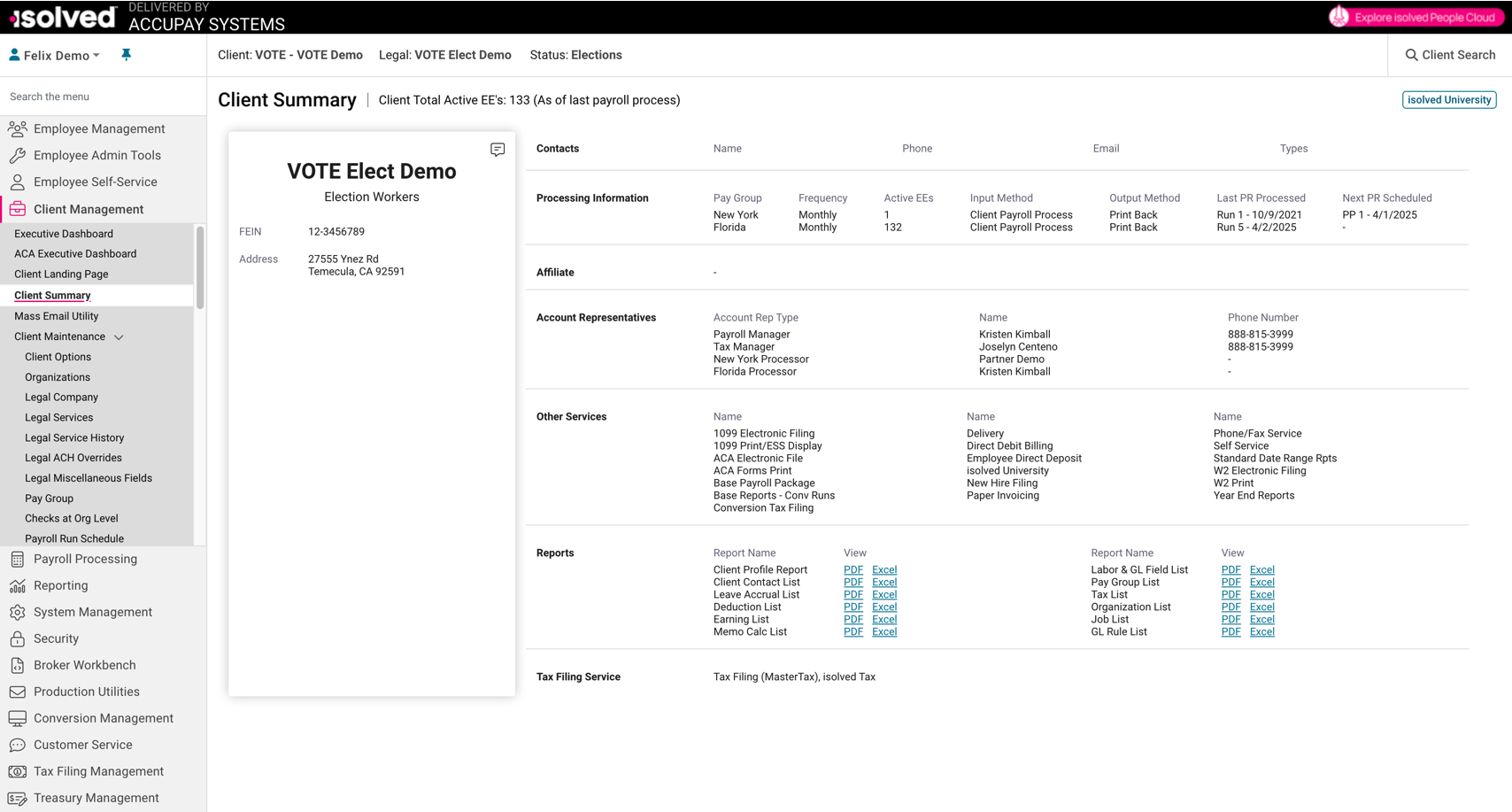Image resolution: width=1512 pixels, height=812 pixels.
Task: Open Payroll Run Schedule item
Action: (x=74, y=538)
